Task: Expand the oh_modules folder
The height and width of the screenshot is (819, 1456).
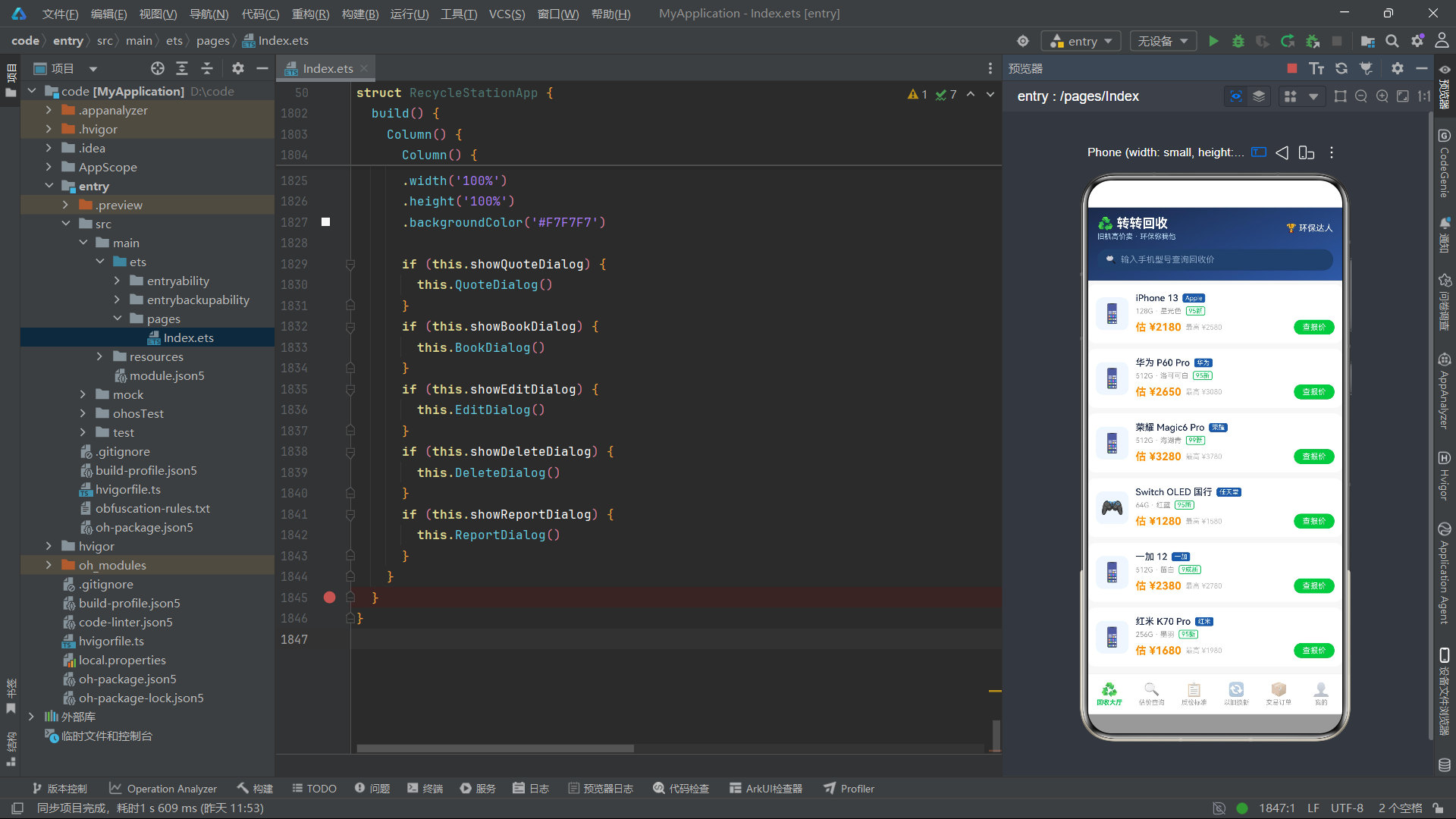Action: [49, 565]
